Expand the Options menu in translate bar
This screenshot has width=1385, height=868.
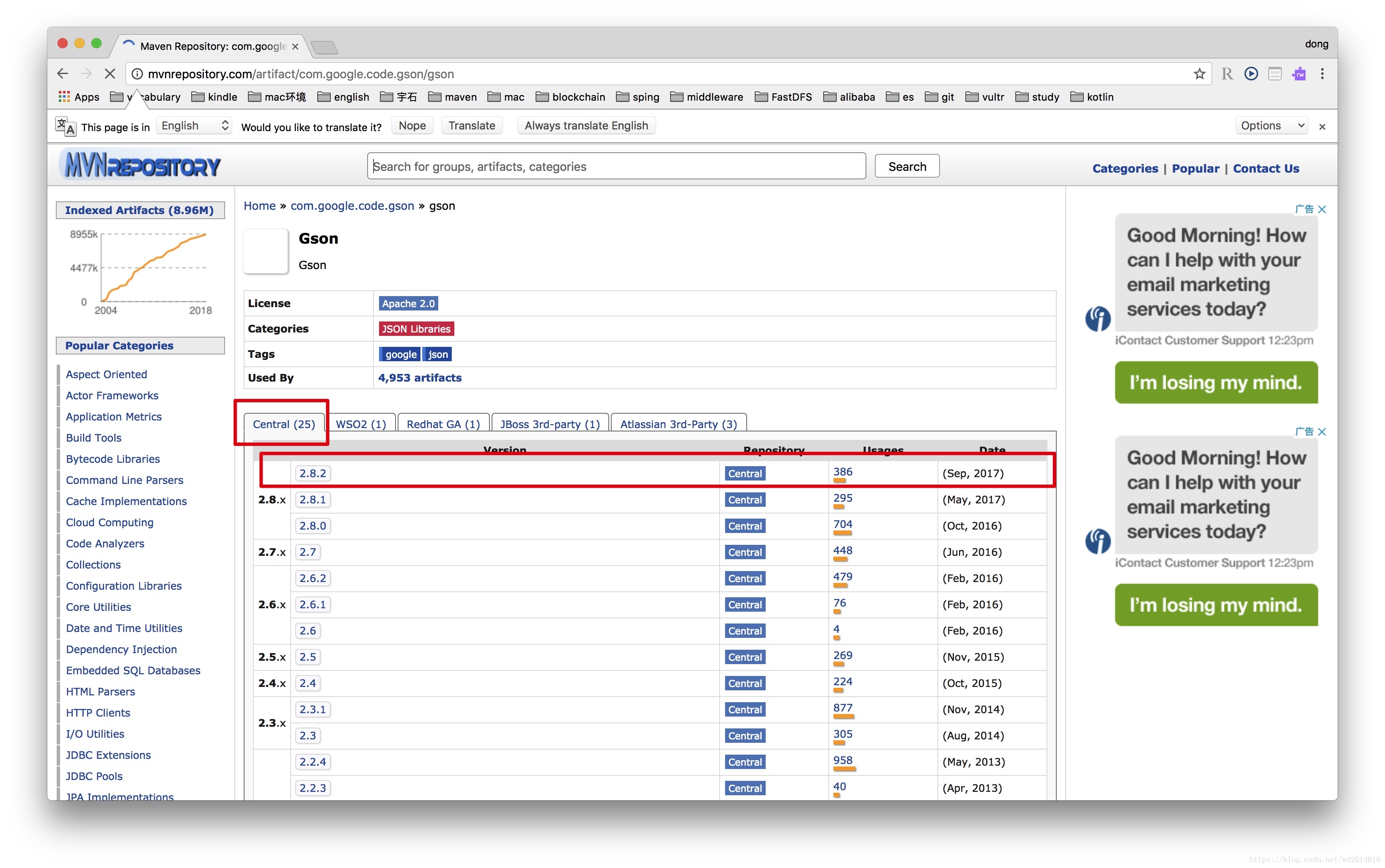(1270, 126)
